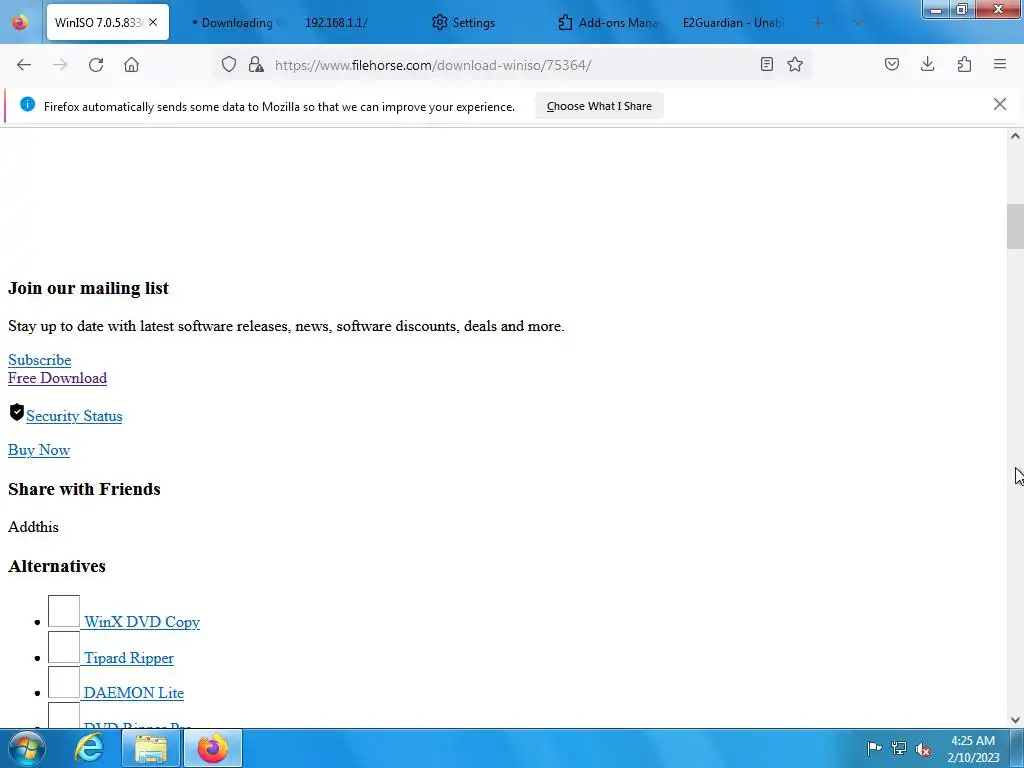Click the Firefox taskbar button
This screenshot has width=1024, height=768.
click(213, 748)
